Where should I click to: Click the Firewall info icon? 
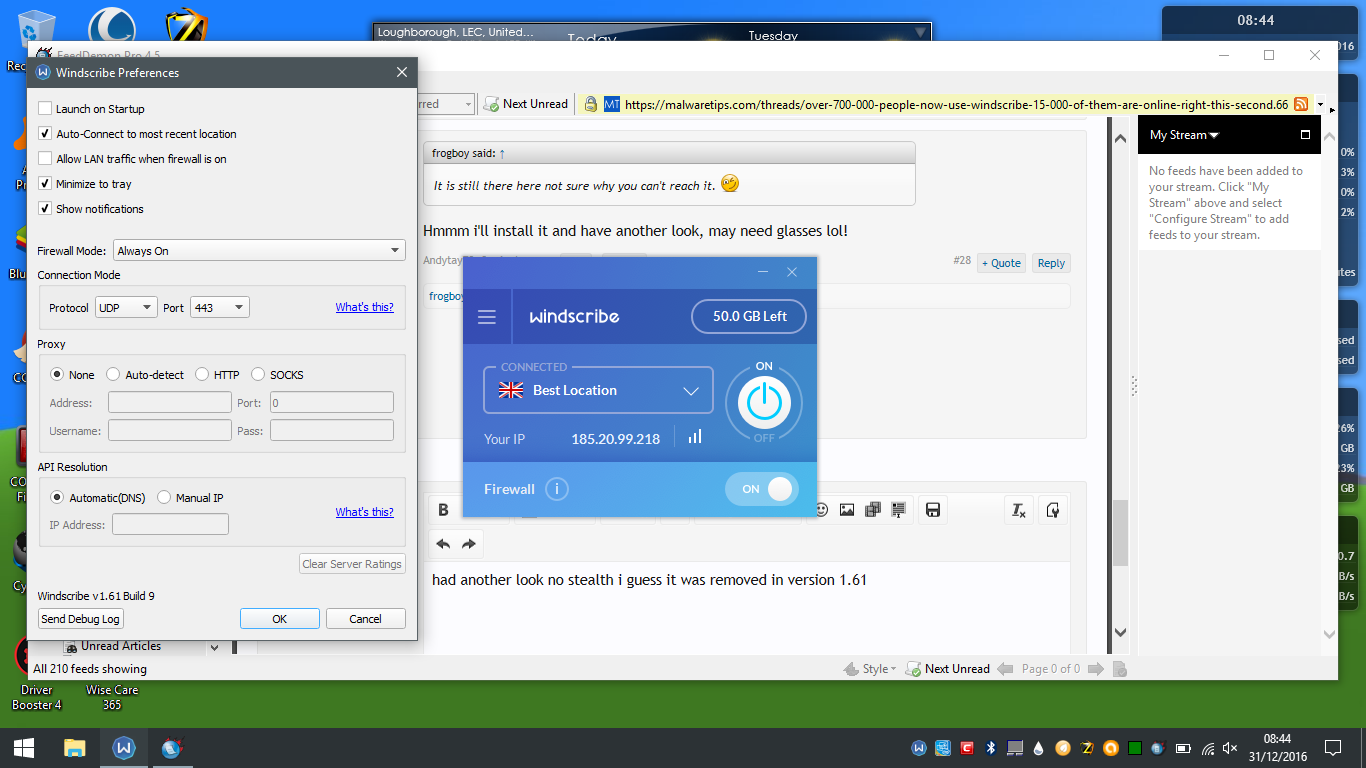[x=556, y=489]
